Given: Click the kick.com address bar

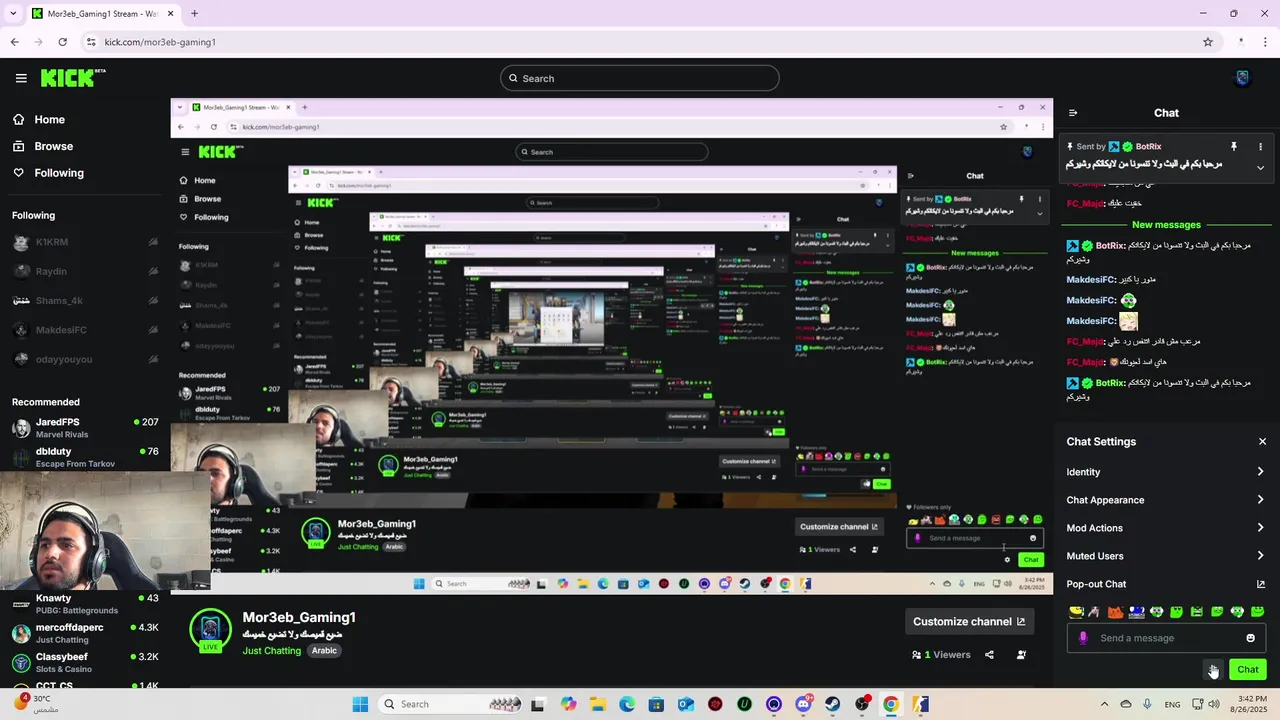Looking at the screenshot, I should (x=640, y=42).
